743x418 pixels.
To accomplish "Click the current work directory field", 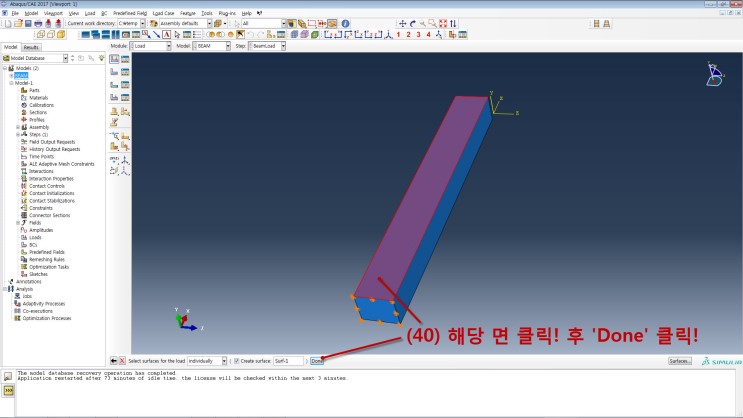I will pos(131,23).
